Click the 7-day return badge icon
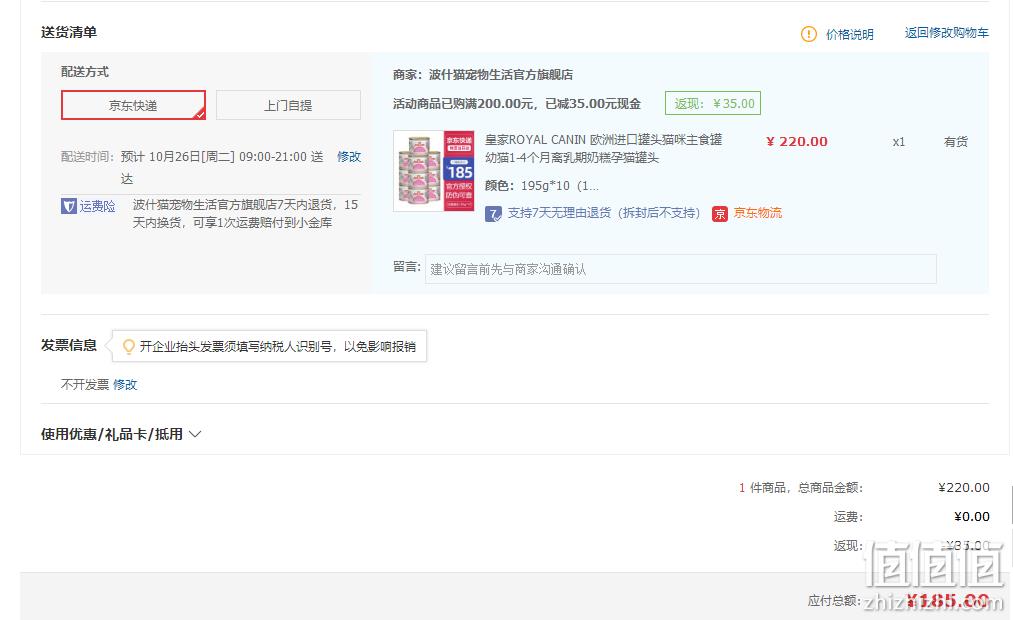 pos(493,214)
